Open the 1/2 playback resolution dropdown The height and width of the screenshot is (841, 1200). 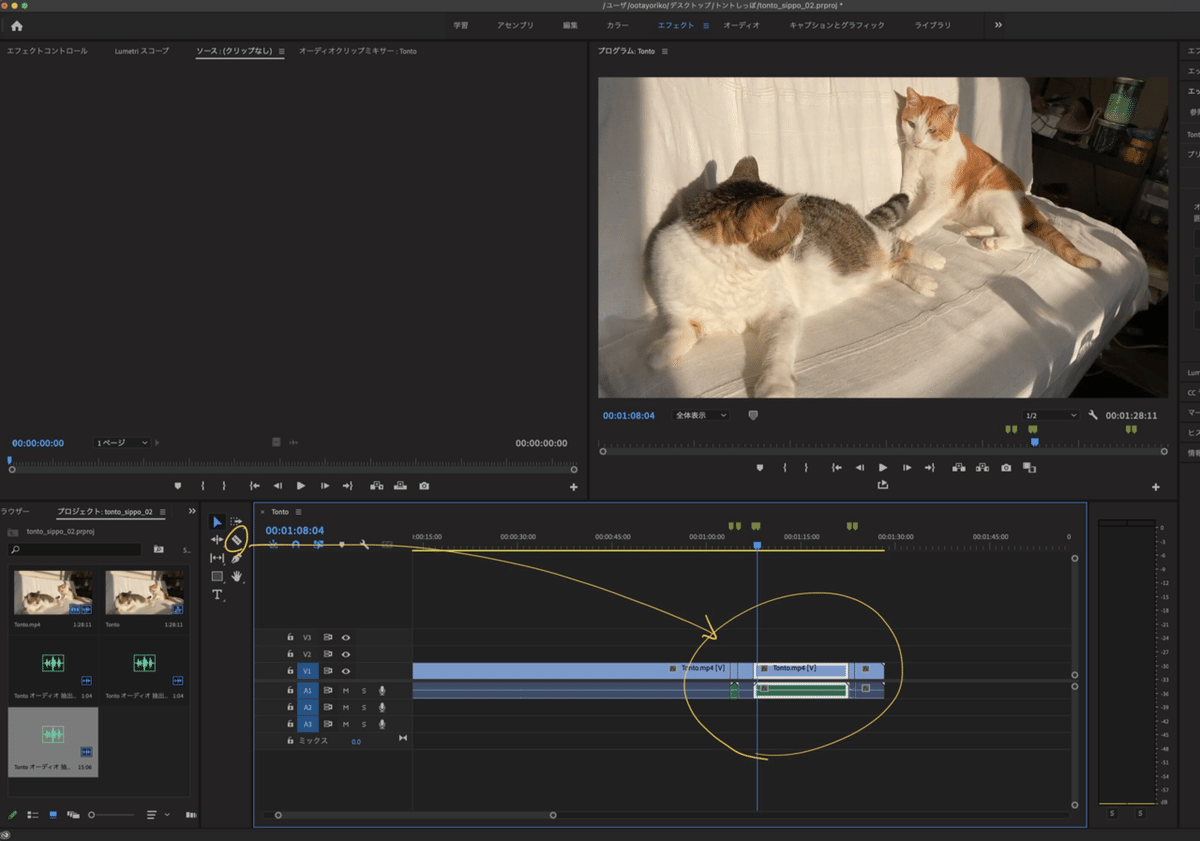pyautogui.click(x=1050, y=415)
